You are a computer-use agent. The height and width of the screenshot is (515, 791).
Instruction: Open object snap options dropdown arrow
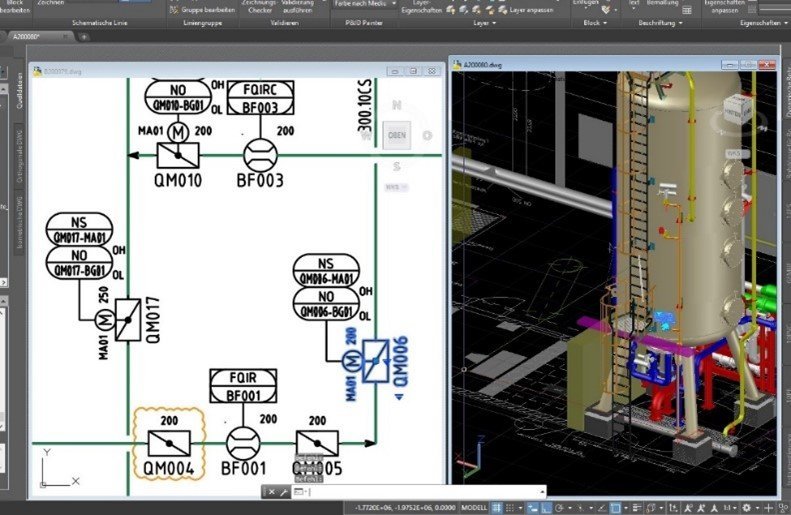(626, 508)
